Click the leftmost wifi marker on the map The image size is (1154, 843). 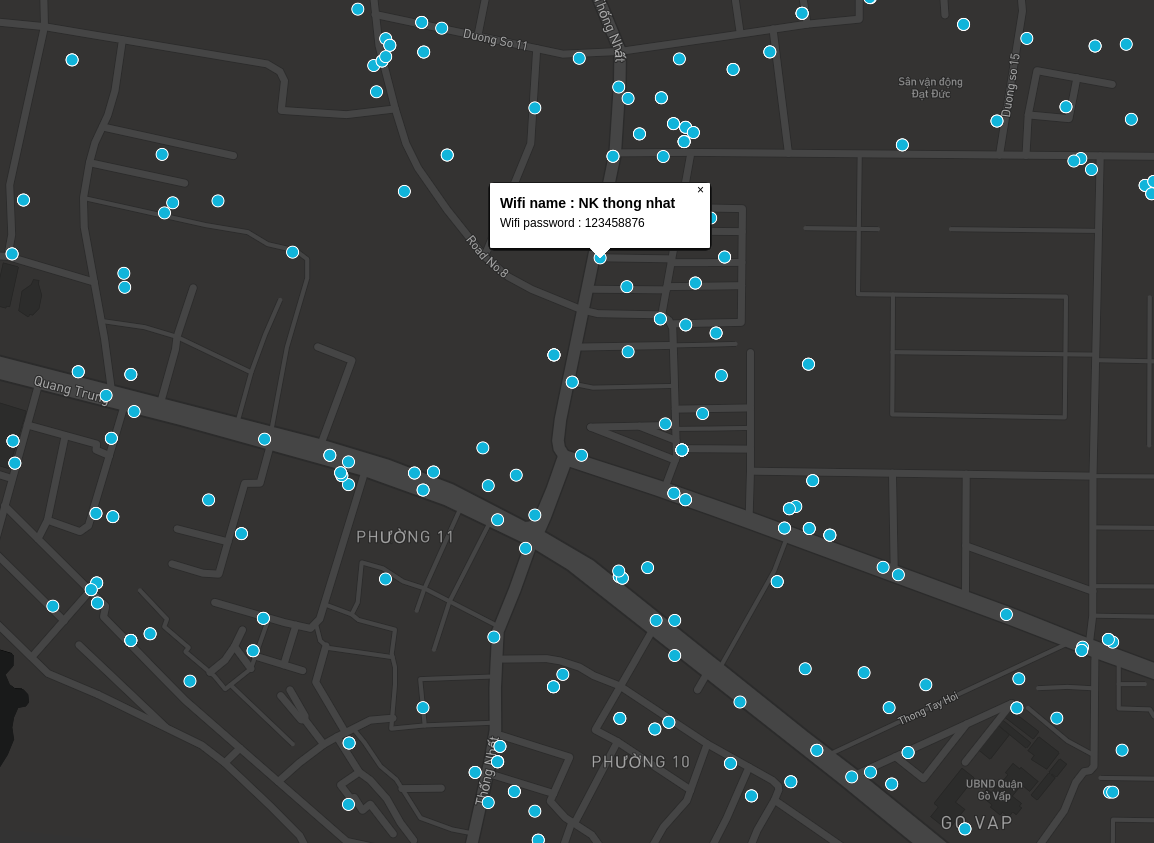(x=12, y=253)
